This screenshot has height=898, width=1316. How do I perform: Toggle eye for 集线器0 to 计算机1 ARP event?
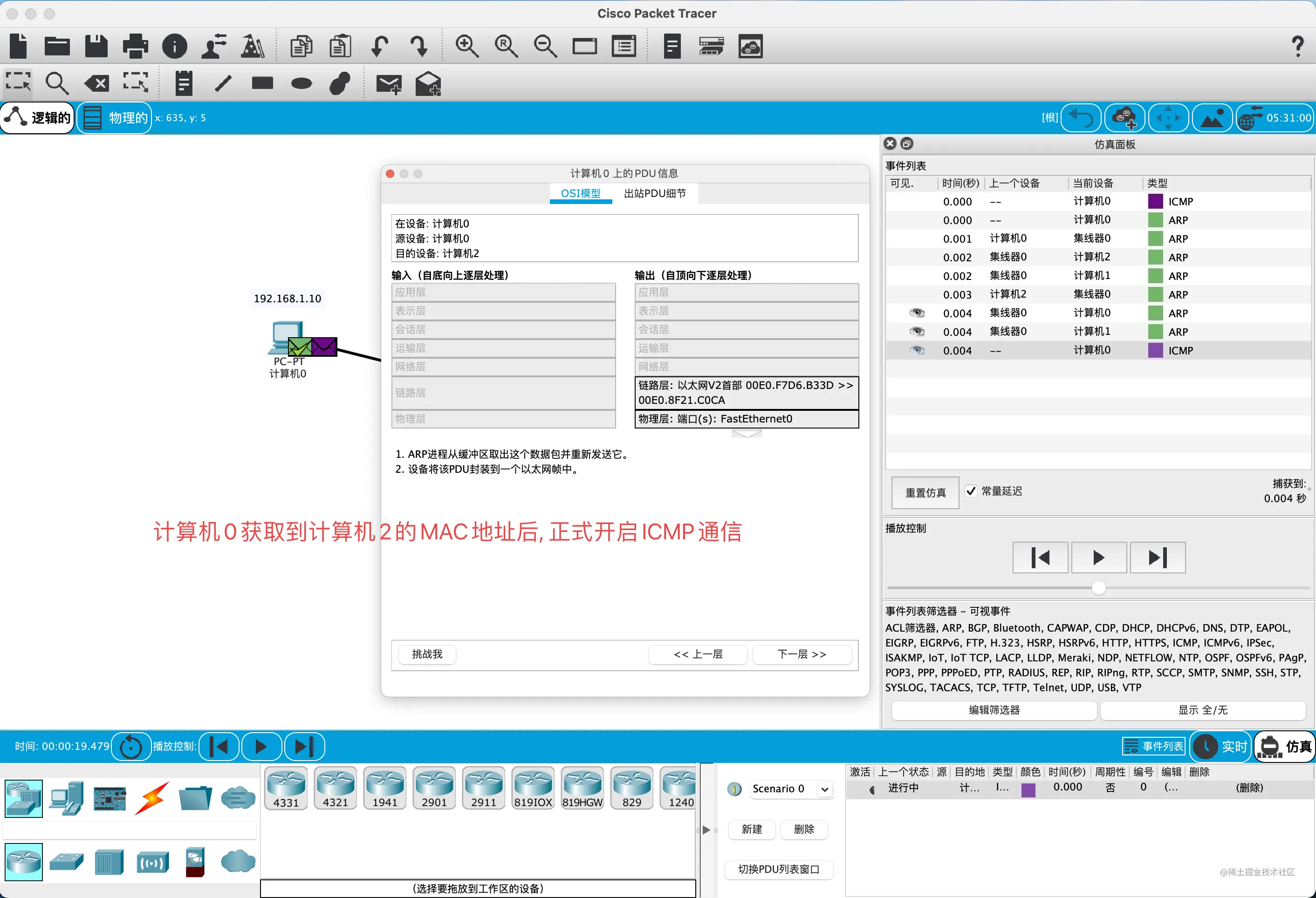tap(917, 332)
